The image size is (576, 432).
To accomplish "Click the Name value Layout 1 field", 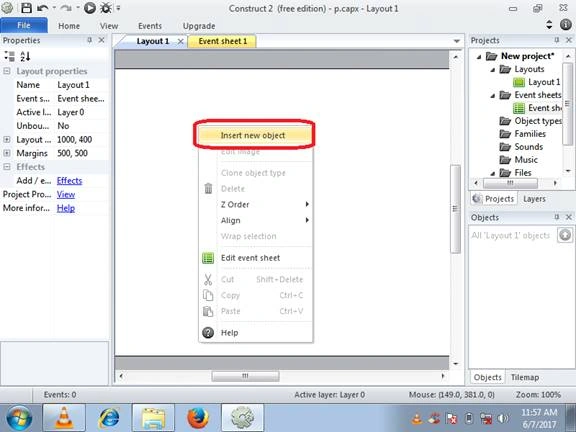I will point(82,85).
